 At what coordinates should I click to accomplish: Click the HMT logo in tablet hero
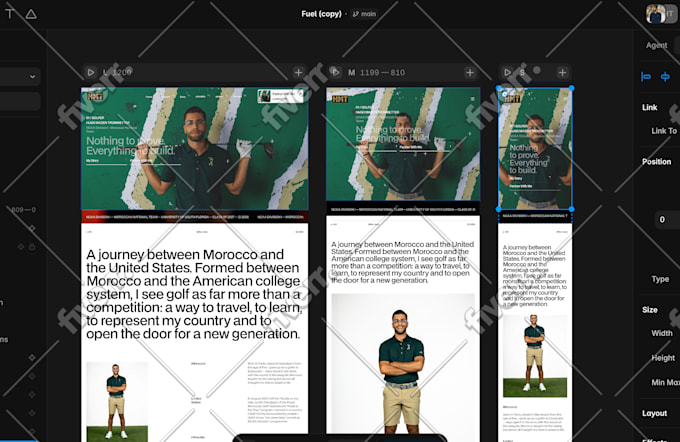[340, 99]
